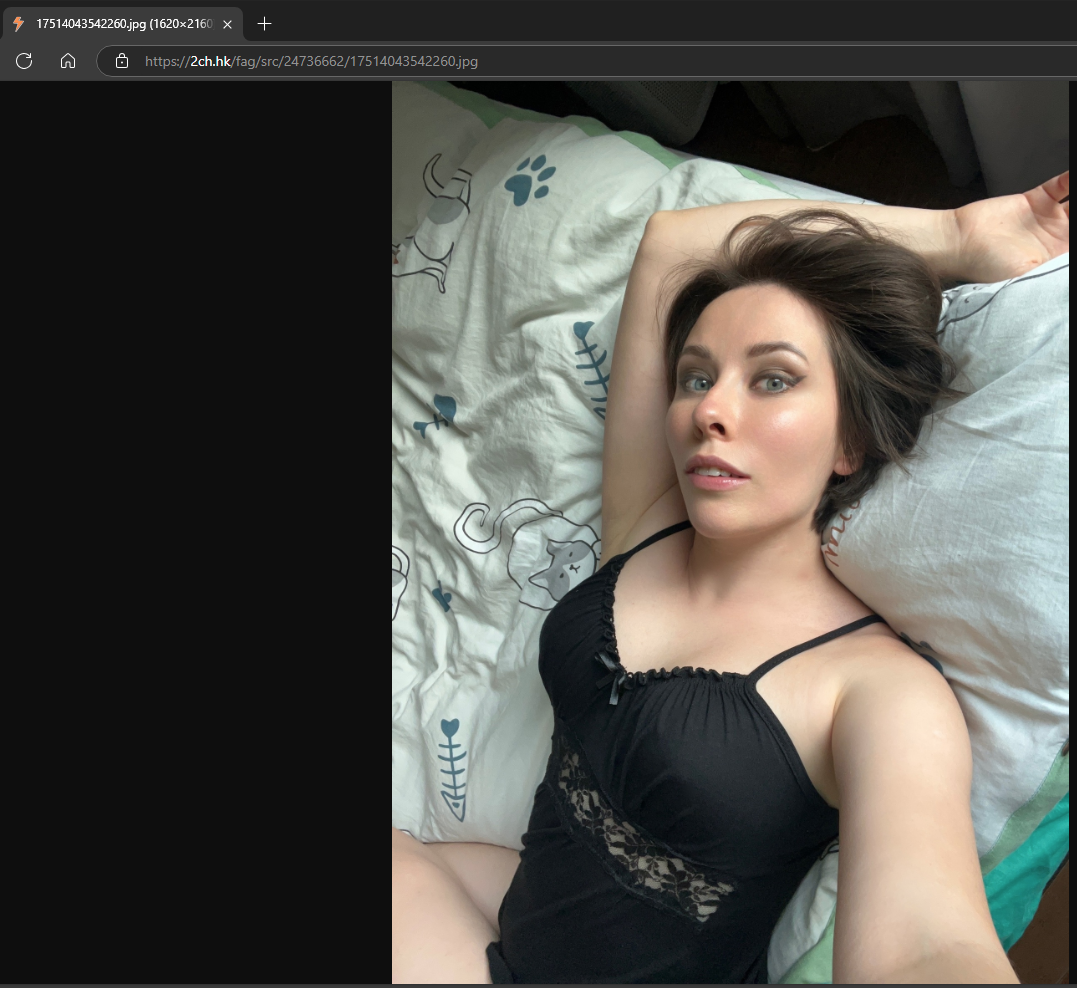The image size is (1077, 988).
Task: Select the 17514043542260.jpg tab
Action: [x=122, y=24]
